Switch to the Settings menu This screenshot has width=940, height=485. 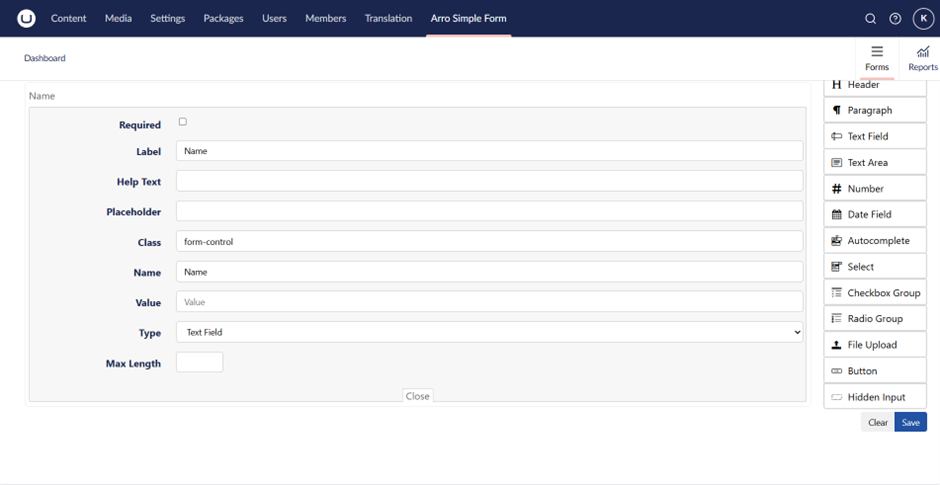[167, 18]
